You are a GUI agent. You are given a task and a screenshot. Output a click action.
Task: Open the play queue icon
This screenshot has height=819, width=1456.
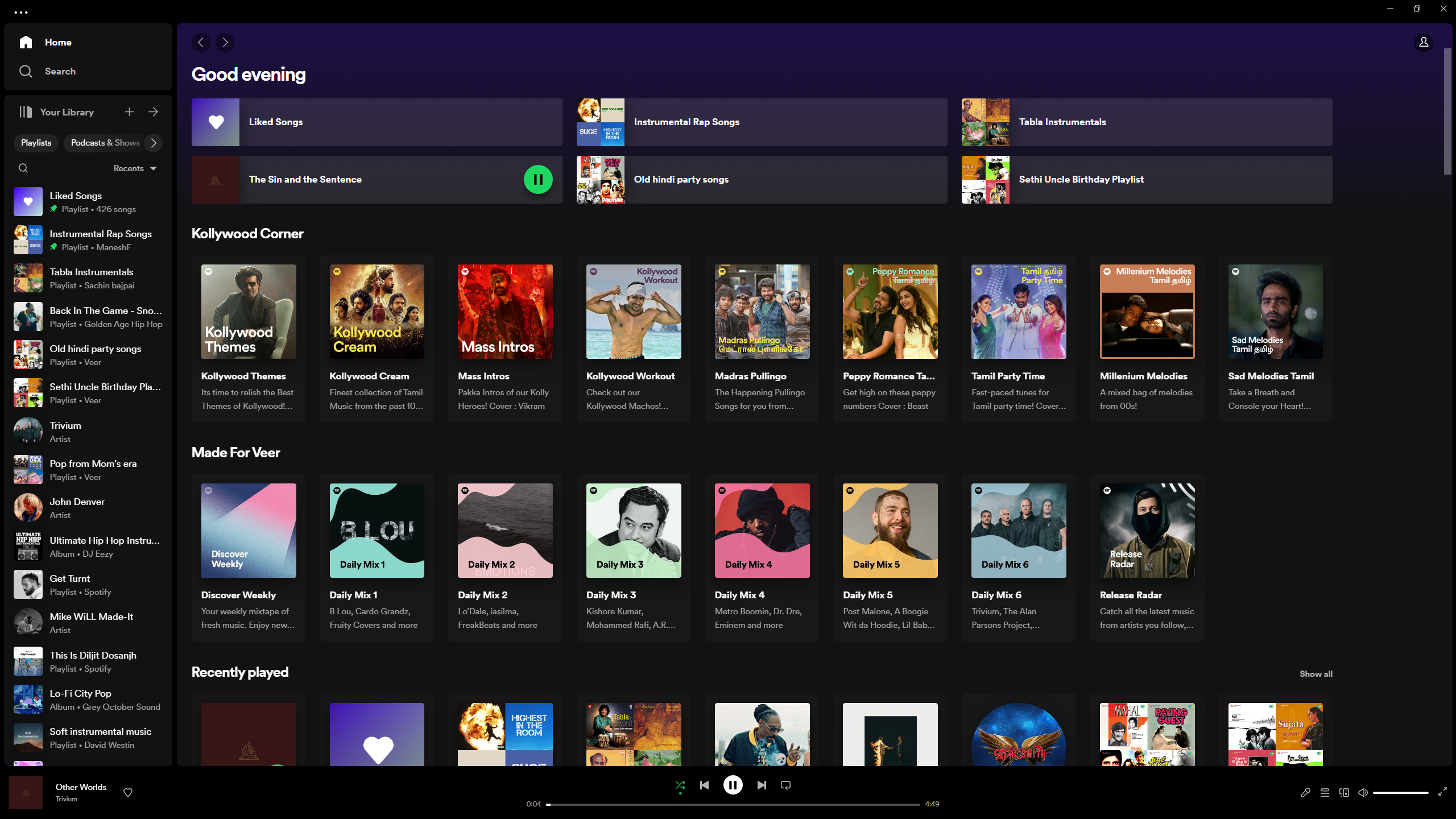click(1325, 792)
